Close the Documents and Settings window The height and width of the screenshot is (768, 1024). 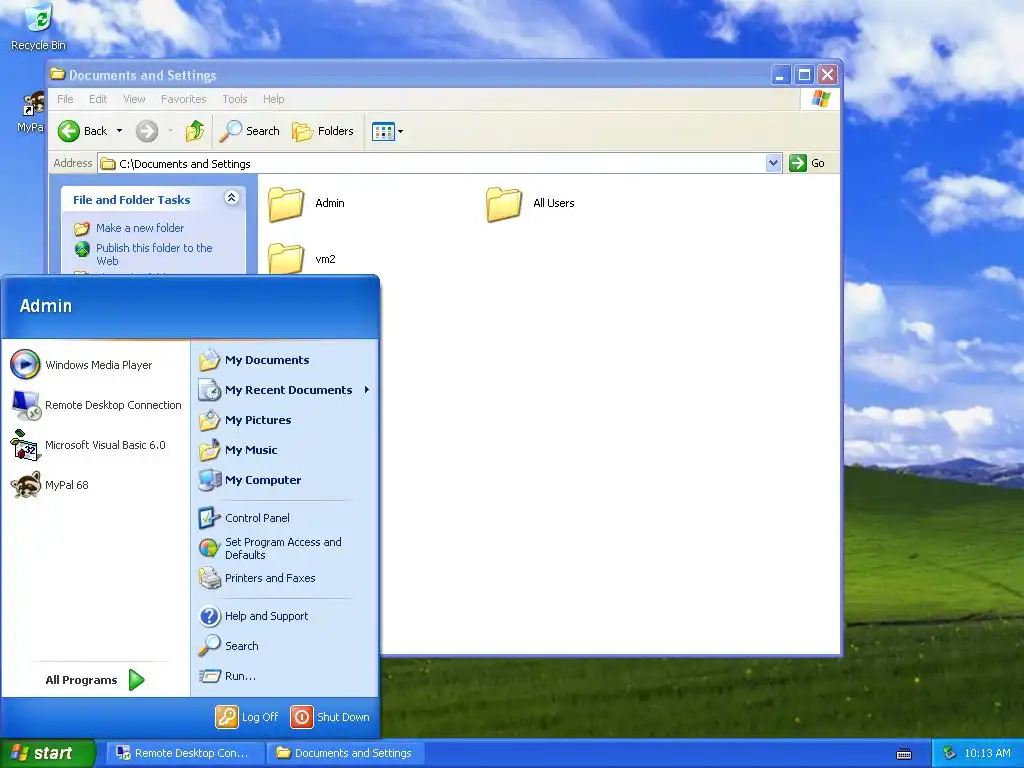coord(827,74)
